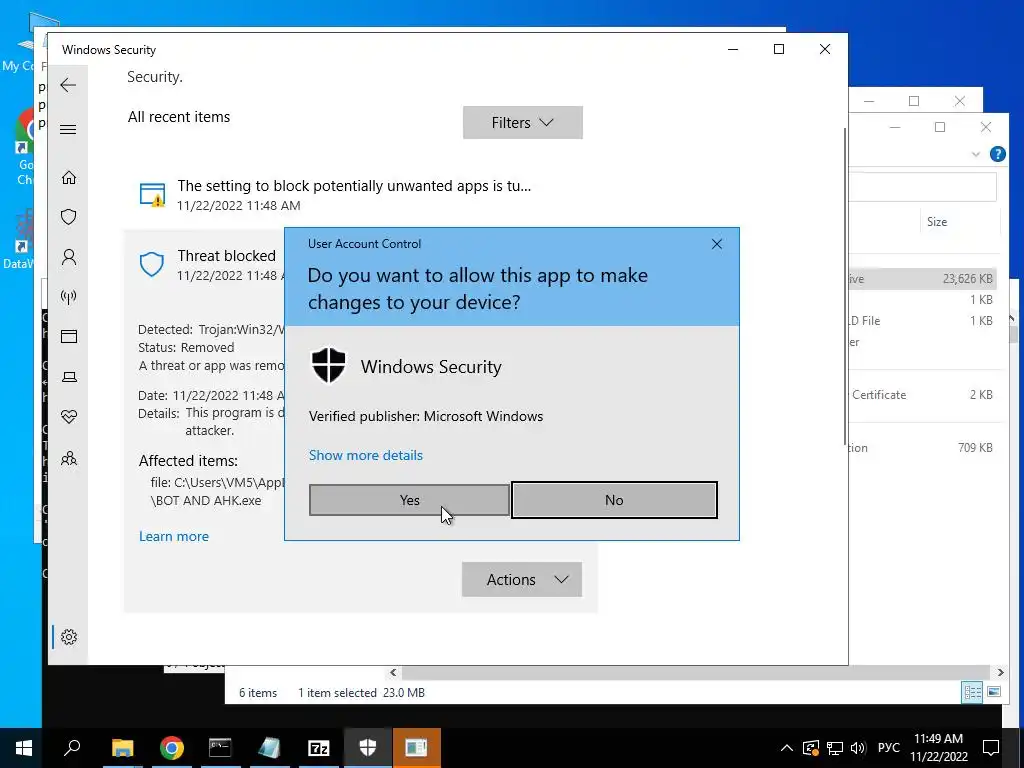Click the app window warning icon beside PUA notification
This screenshot has height=768, width=1024.
tap(152, 195)
